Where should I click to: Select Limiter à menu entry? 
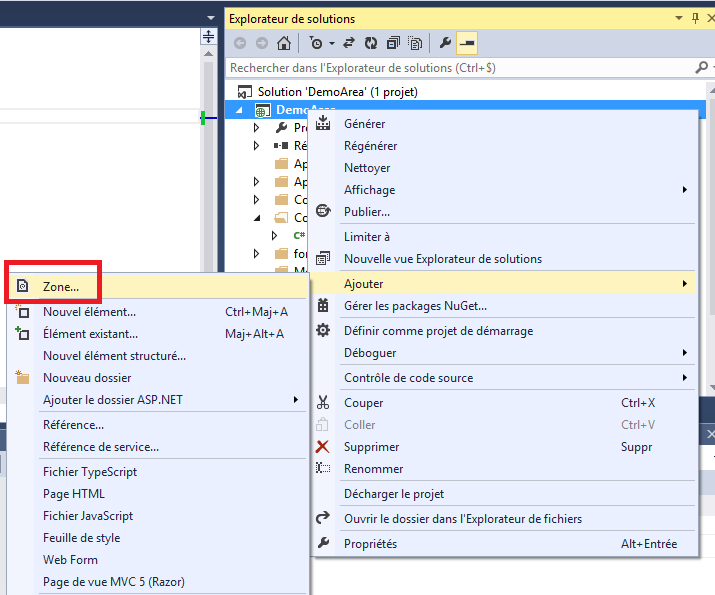[504, 237]
